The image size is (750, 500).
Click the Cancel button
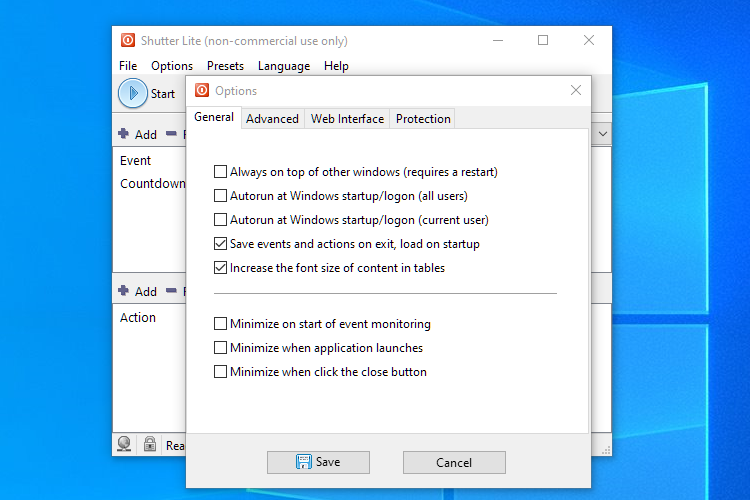[x=454, y=462]
